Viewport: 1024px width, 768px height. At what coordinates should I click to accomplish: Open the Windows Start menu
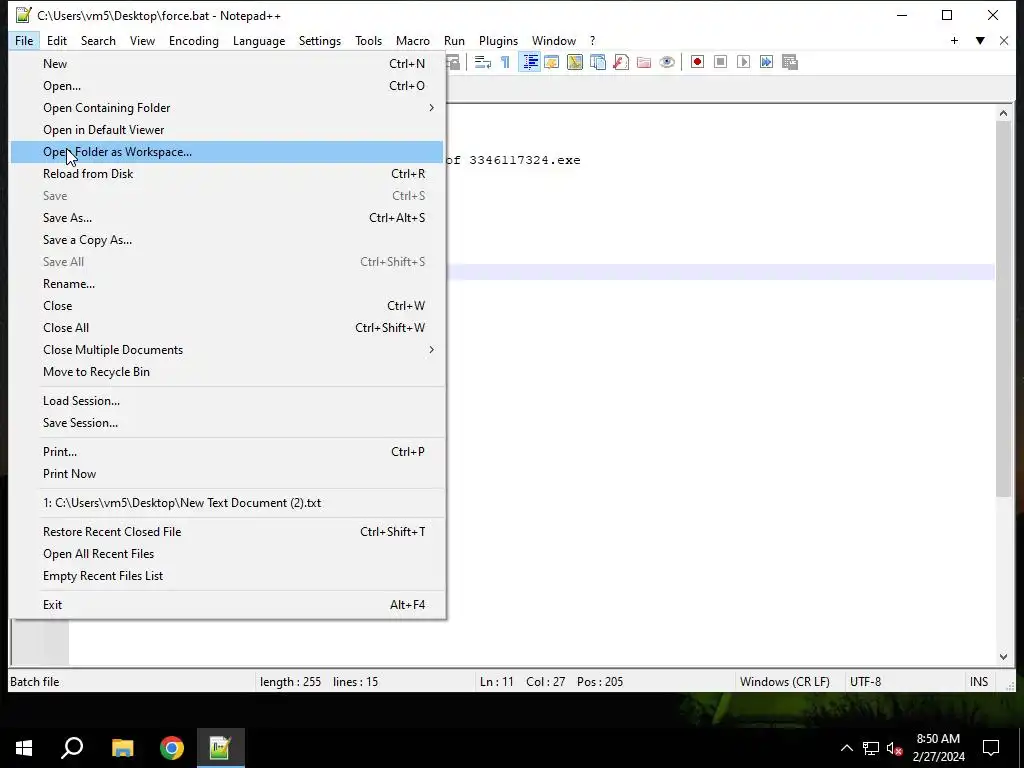coord(24,748)
